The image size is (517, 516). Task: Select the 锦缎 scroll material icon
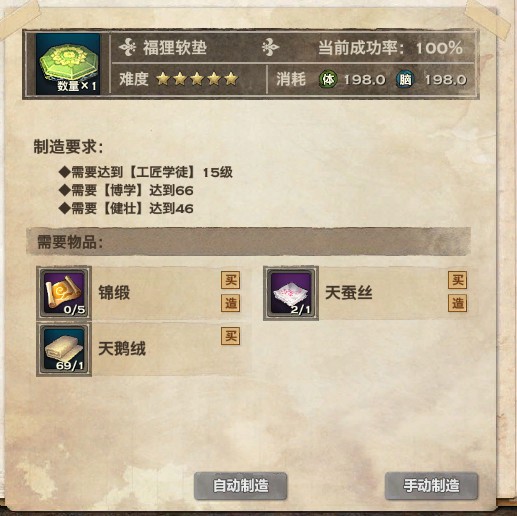(x=64, y=293)
